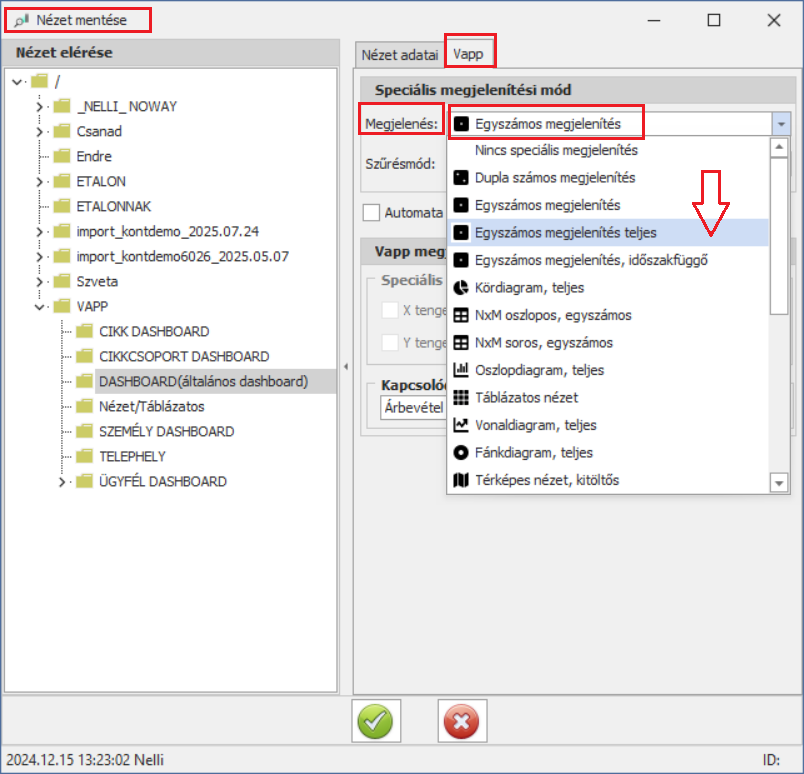Select Térképes nézet, kitöltős map option
This screenshot has width=804, height=774.
pos(546,480)
